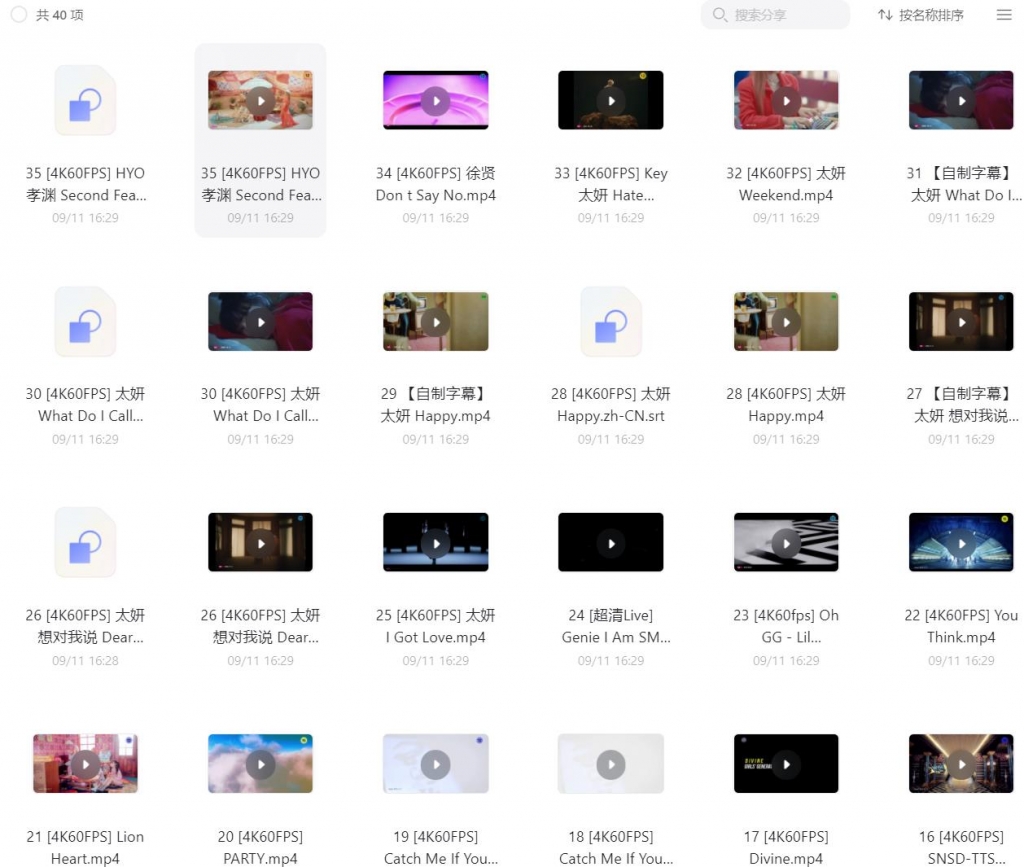Play the 21 Lion Heart.mp4 thumbnail
This screenshot has height=867, width=1024.
tap(86, 764)
